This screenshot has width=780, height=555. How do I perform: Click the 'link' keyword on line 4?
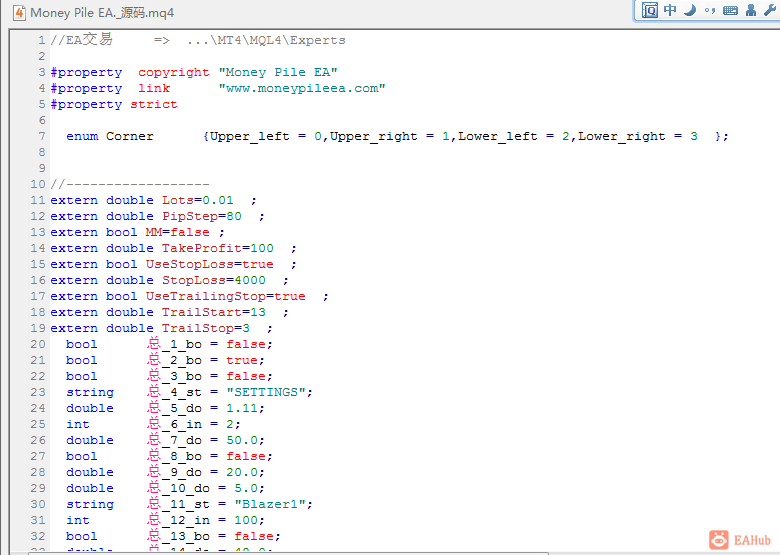[x=154, y=89]
